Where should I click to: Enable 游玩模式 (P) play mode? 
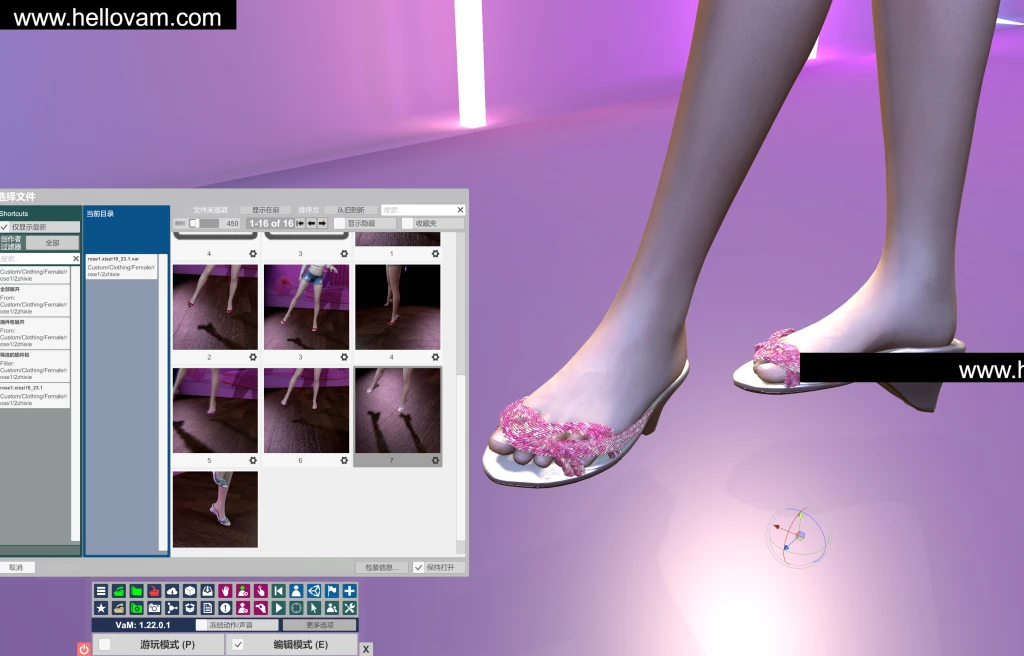click(x=105, y=645)
